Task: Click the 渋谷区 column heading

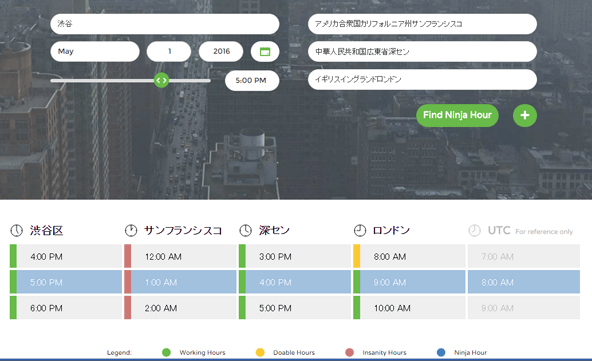Action: pos(46,230)
